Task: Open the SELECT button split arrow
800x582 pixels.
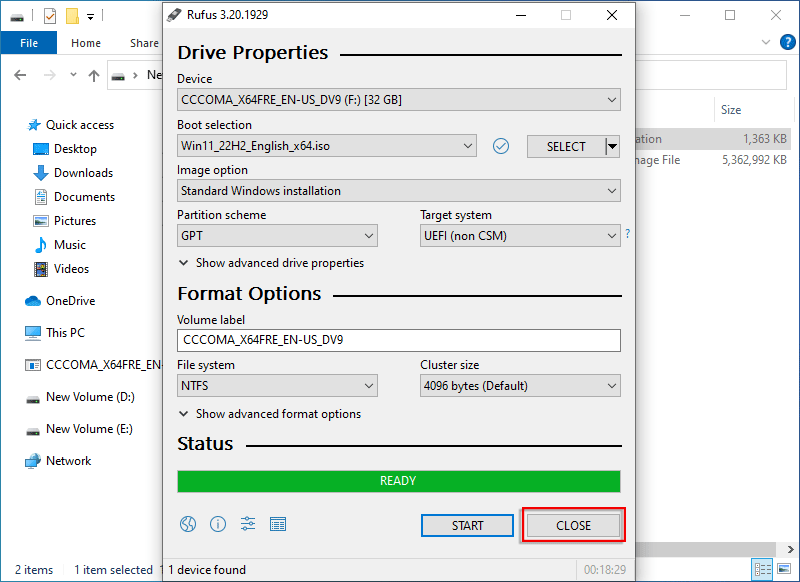Action: tap(612, 146)
